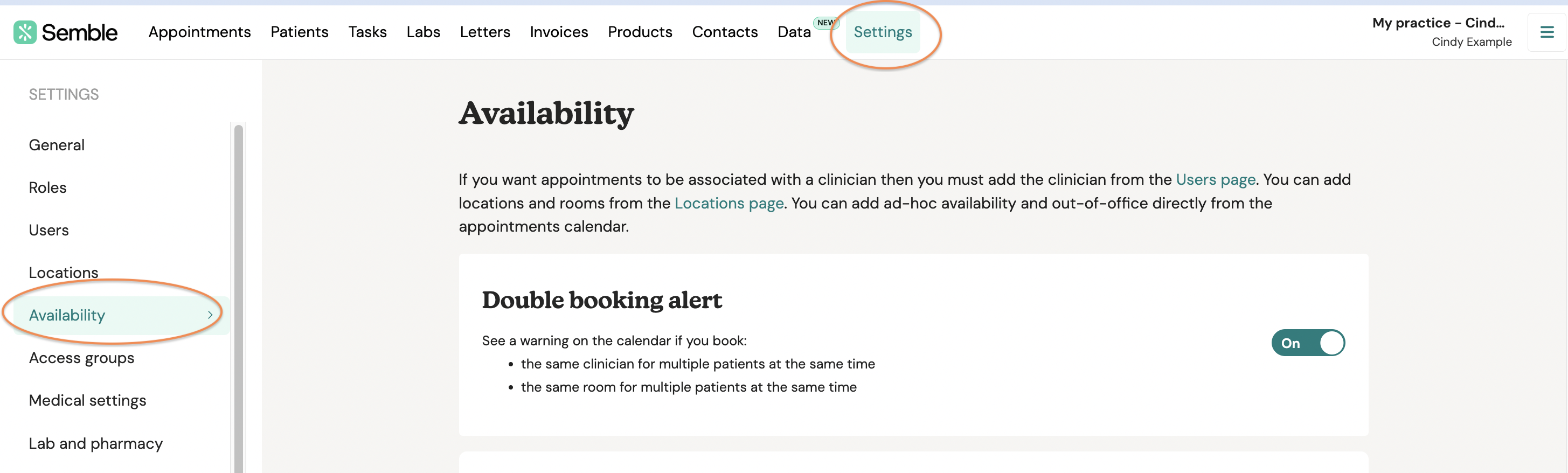Open the Invoices page
1568x473 pixels.
559,32
